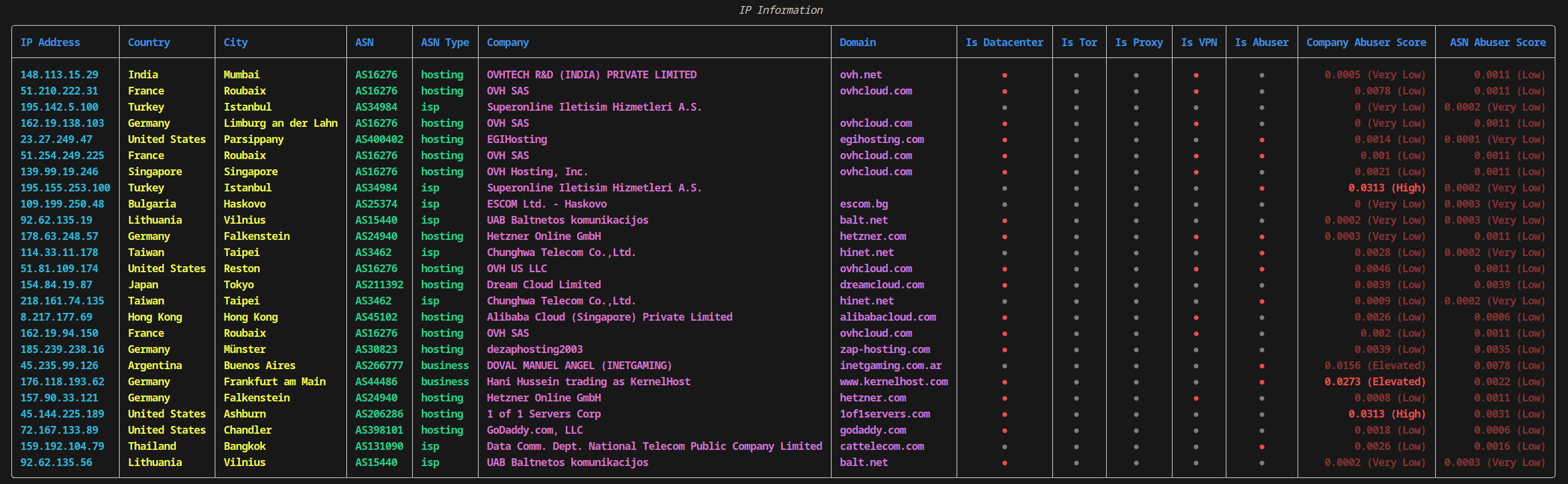Click domain ovh.net
Screen dimensions: 1568x484
tap(861, 74)
